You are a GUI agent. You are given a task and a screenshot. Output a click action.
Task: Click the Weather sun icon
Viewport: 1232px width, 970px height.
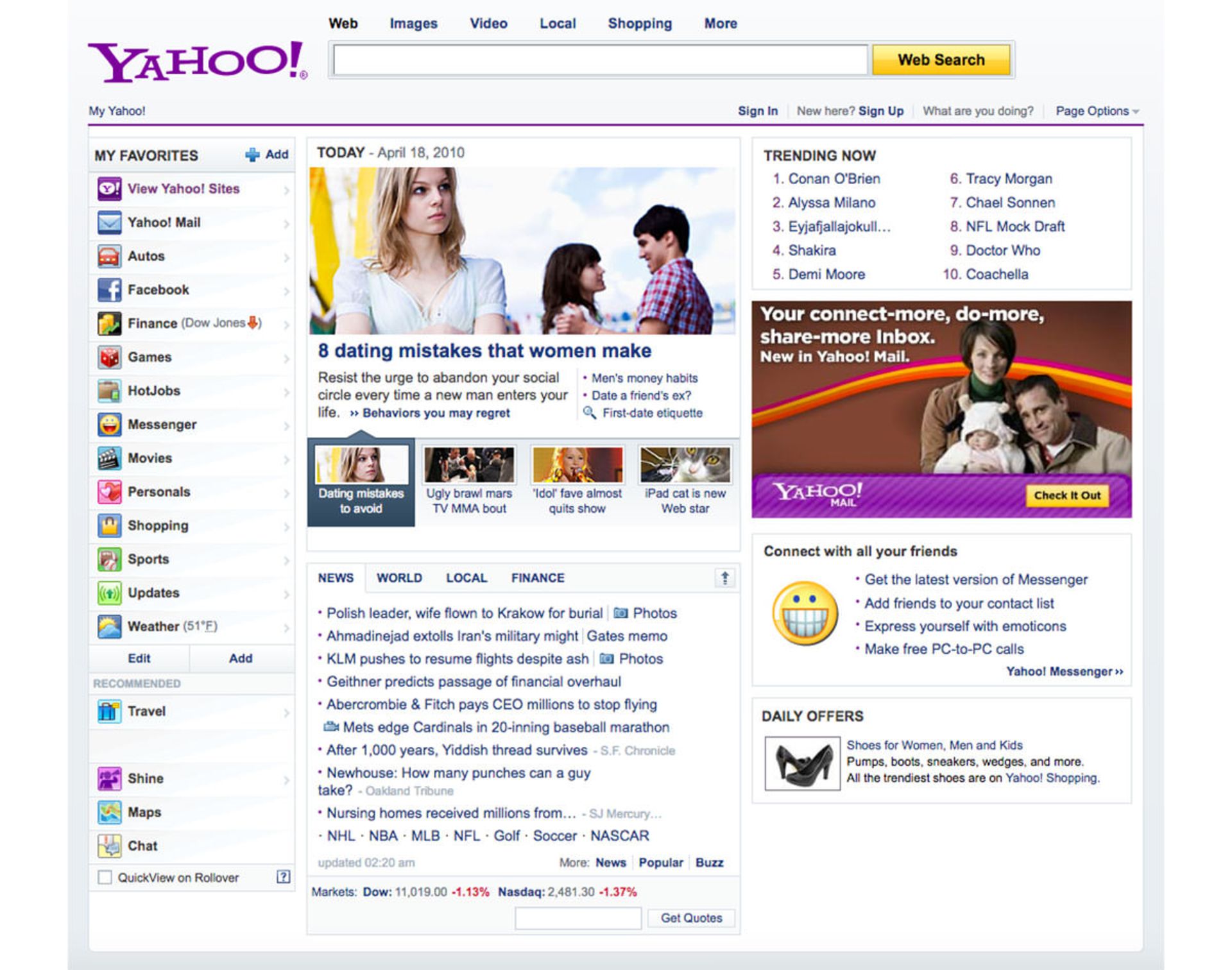[109, 627]
